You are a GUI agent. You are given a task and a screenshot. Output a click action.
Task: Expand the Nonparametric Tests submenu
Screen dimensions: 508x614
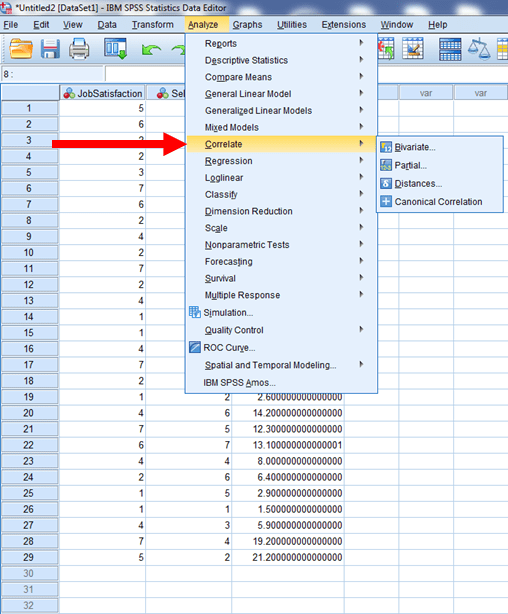pos(281,245)
